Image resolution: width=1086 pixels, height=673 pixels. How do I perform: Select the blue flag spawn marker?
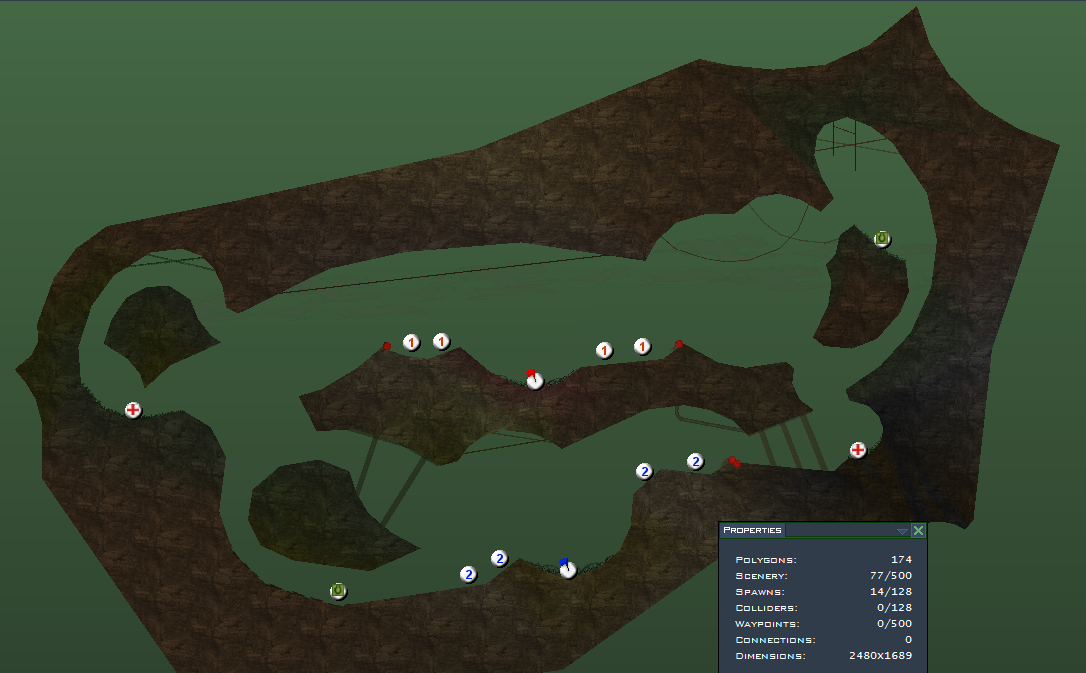(x=568, y=569)
